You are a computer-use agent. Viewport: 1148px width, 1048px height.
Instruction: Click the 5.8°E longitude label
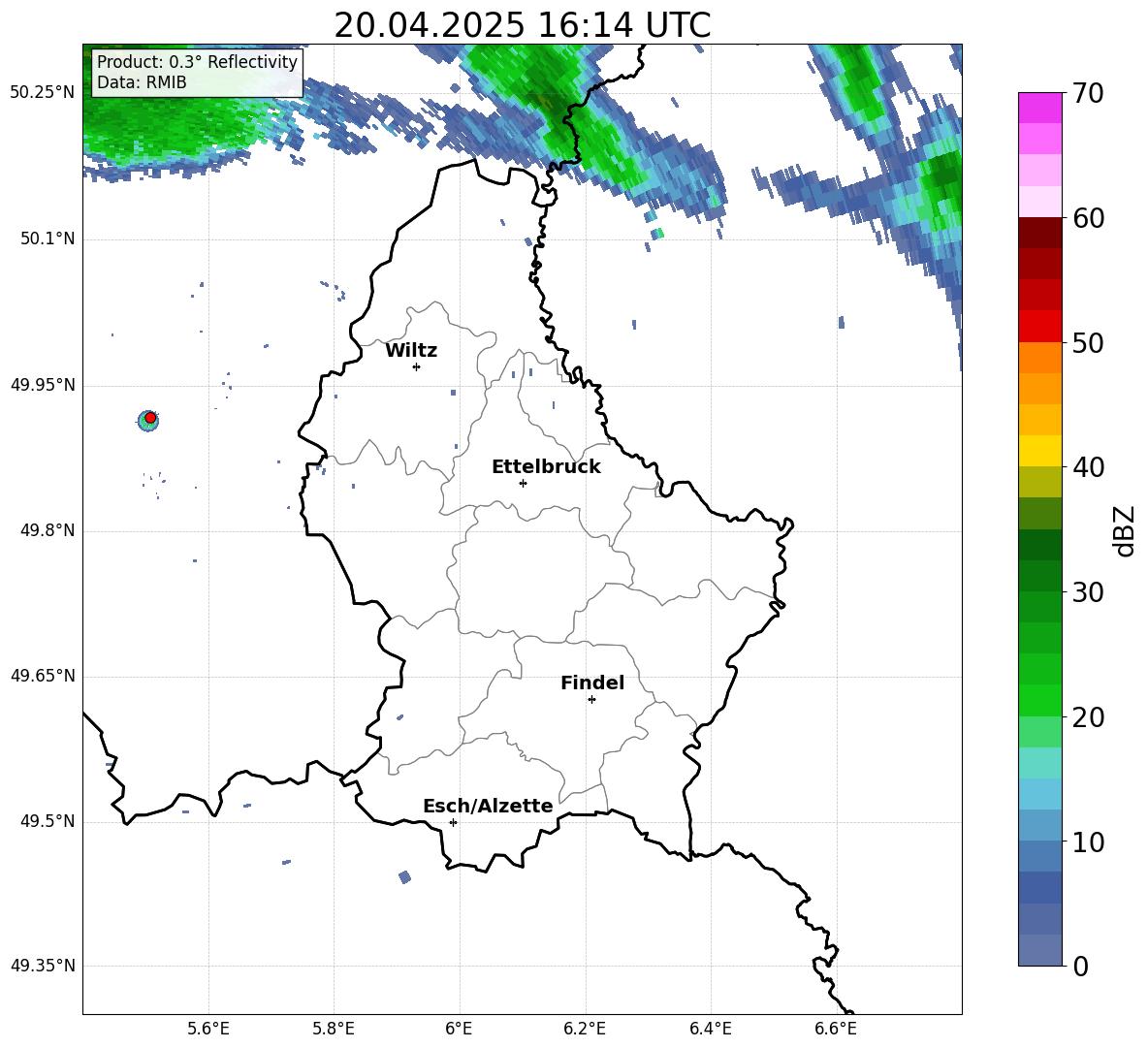point(334,1029)
